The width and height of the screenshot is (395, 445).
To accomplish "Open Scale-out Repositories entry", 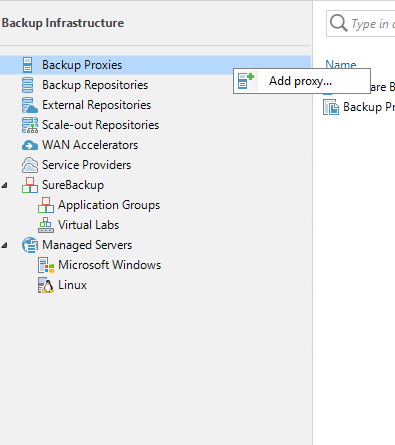I will 100,125.
